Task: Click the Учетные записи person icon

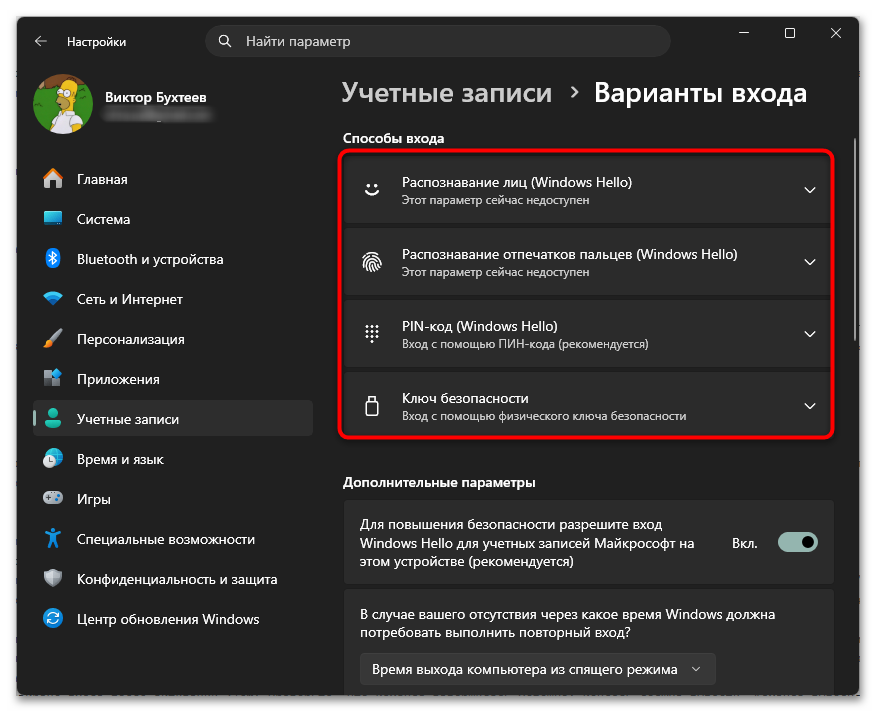Action: tap(53, 418)
